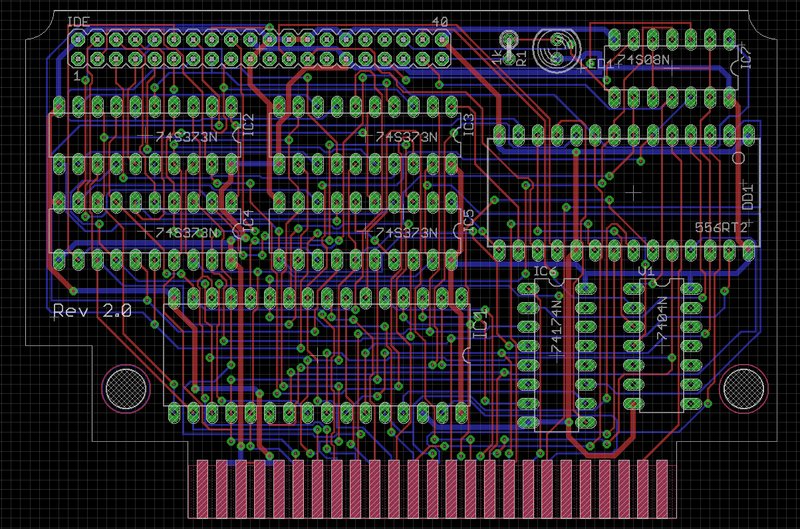Image resolution: width=800 pixels, height=529 pixels.
Task: Select the 74174N IC6 chip
Action: coord(557,355)
